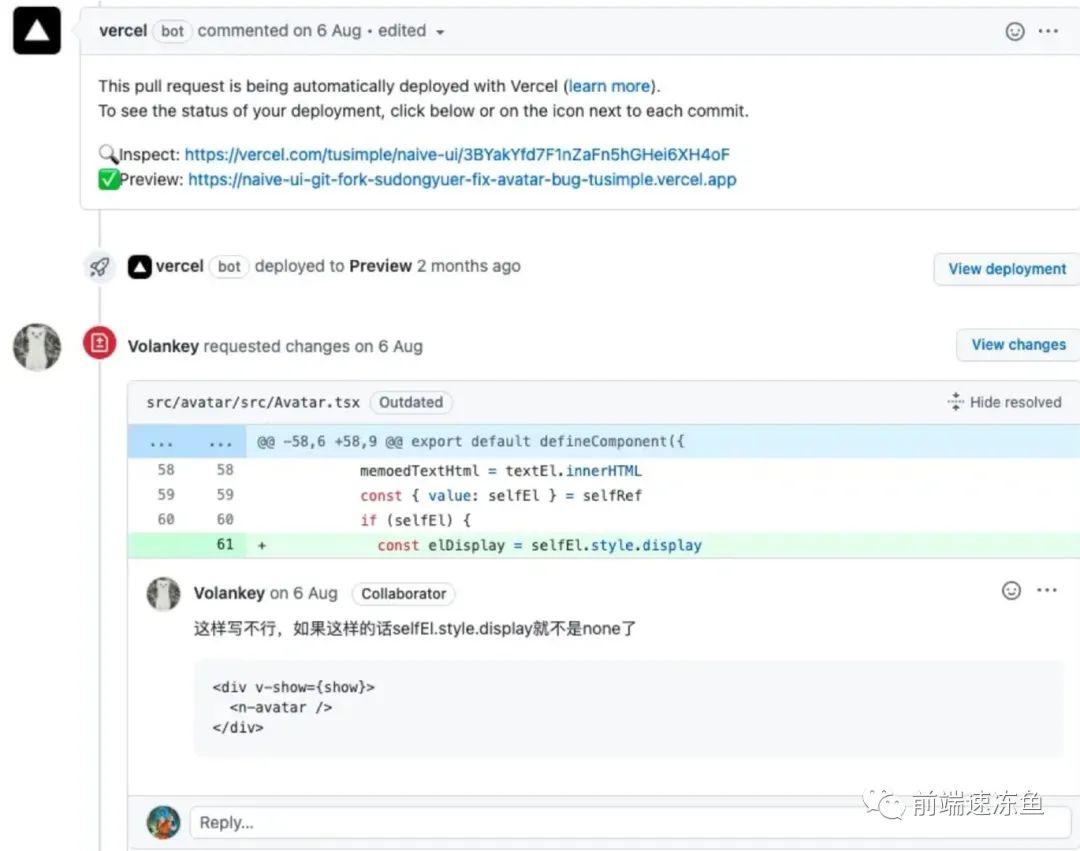The width and height of the screenshot is (1080, 851).
Task: Add emoji reaction to Volankey's comment
Action: click(1011, 591)
